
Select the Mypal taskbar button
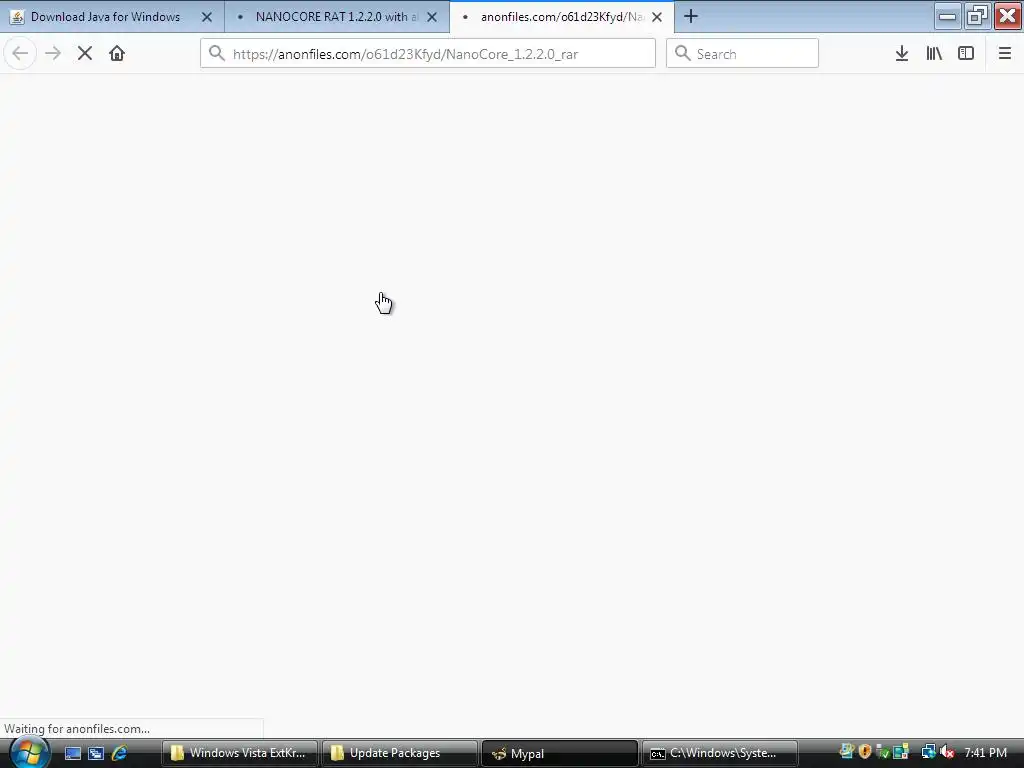coord(560,753)
